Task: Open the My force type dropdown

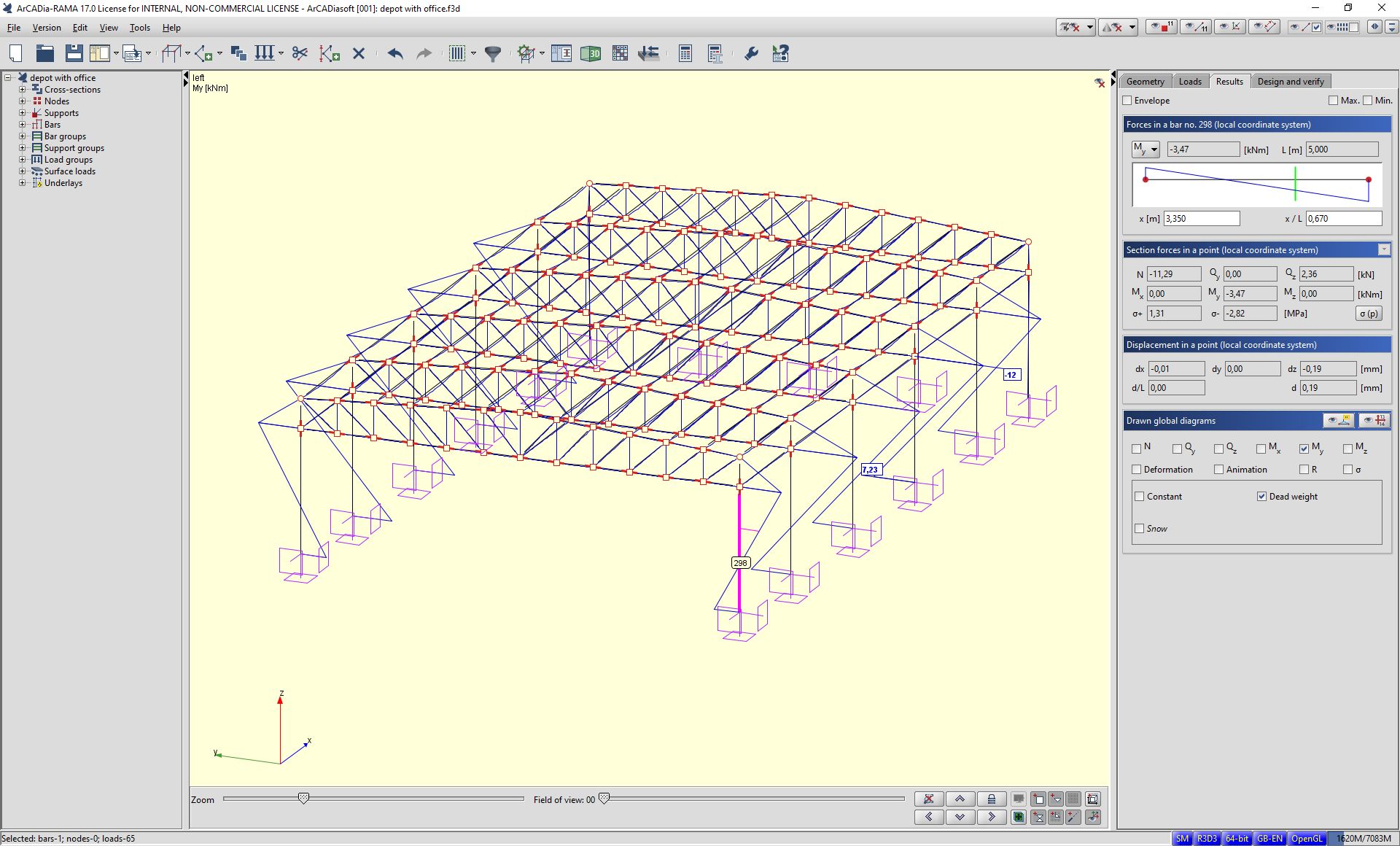Action: (x=1146, y=150)
